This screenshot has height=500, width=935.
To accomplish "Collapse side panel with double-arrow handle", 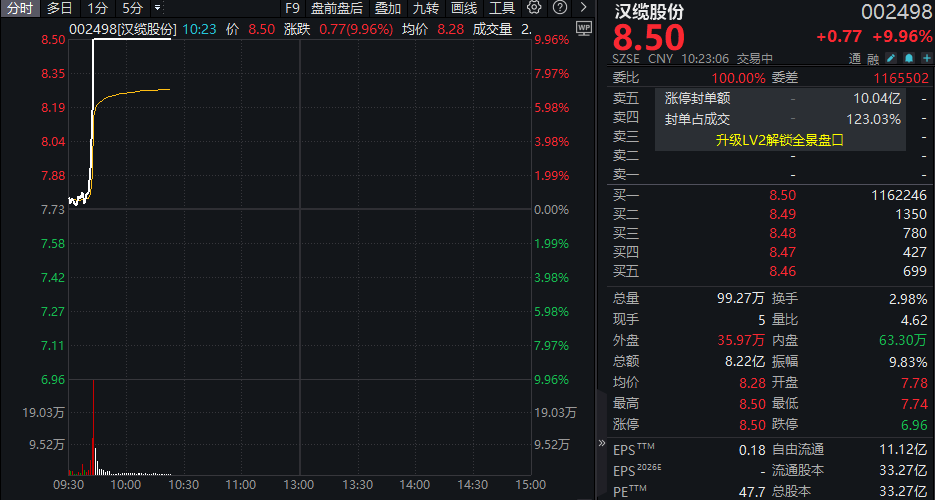I will [603, 441].
